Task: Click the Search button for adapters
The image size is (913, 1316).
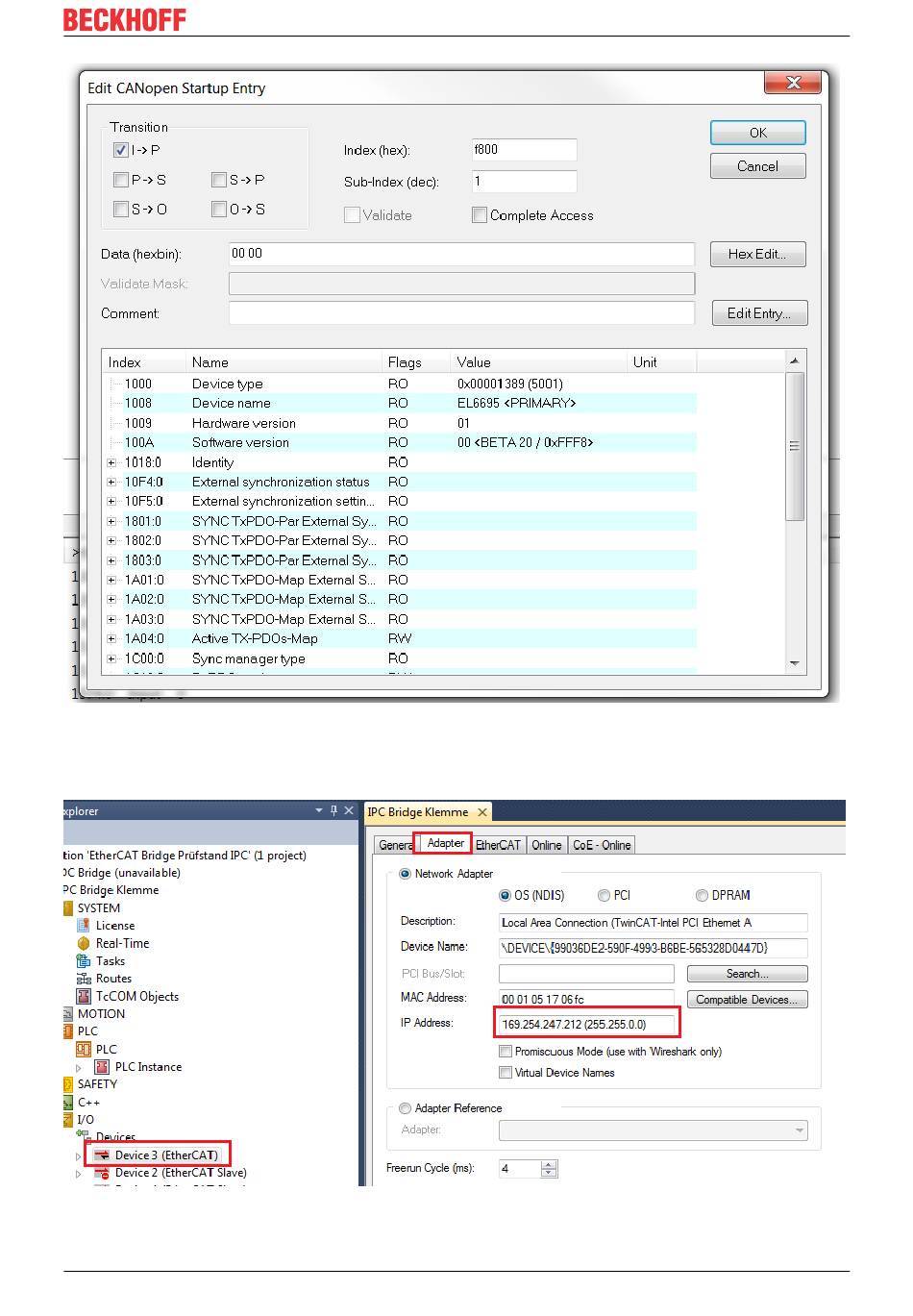Action: click(747, 974)
